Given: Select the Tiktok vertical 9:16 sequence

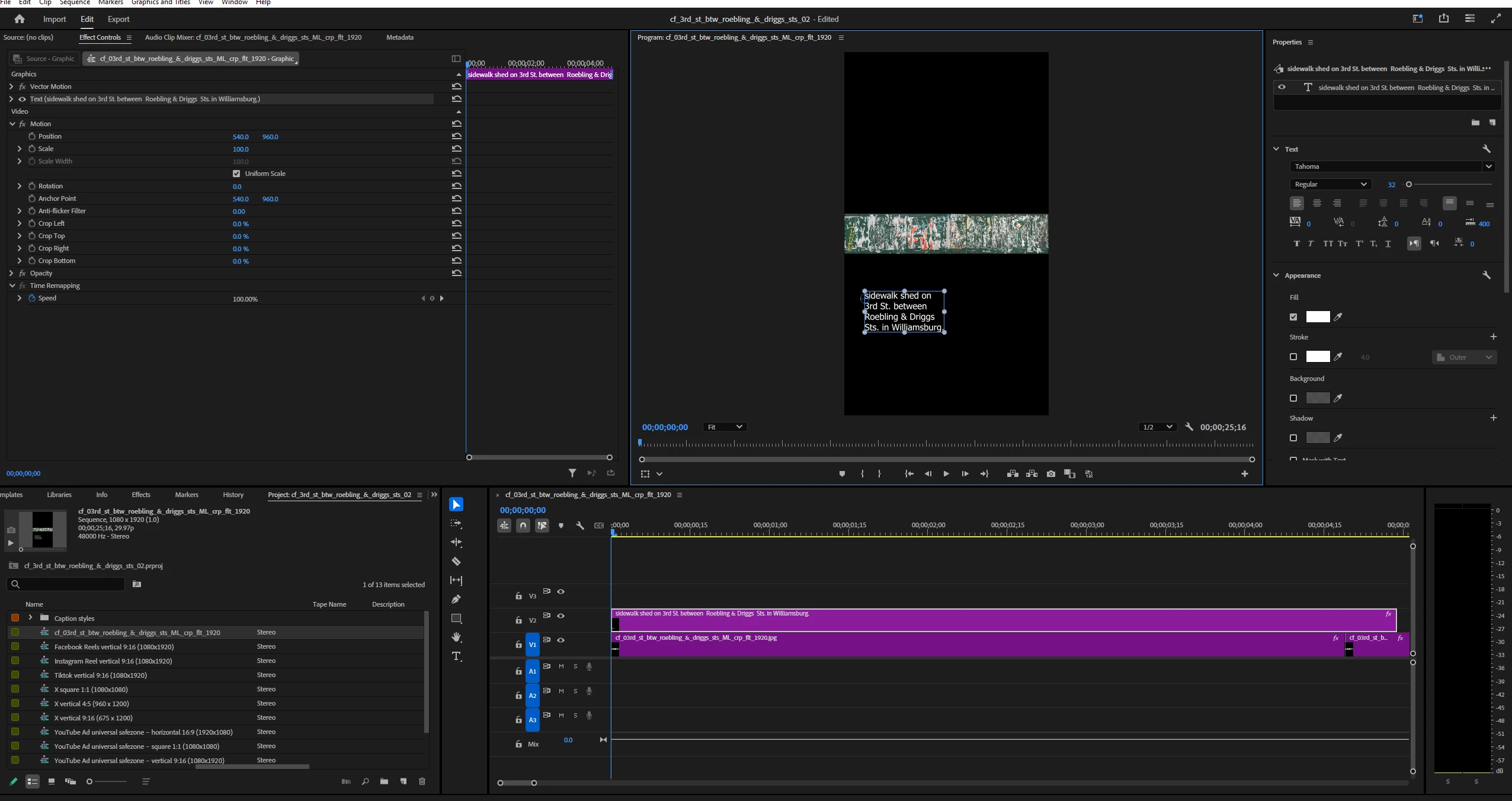Looking at the screenshot, I should [x=100, y=675].
